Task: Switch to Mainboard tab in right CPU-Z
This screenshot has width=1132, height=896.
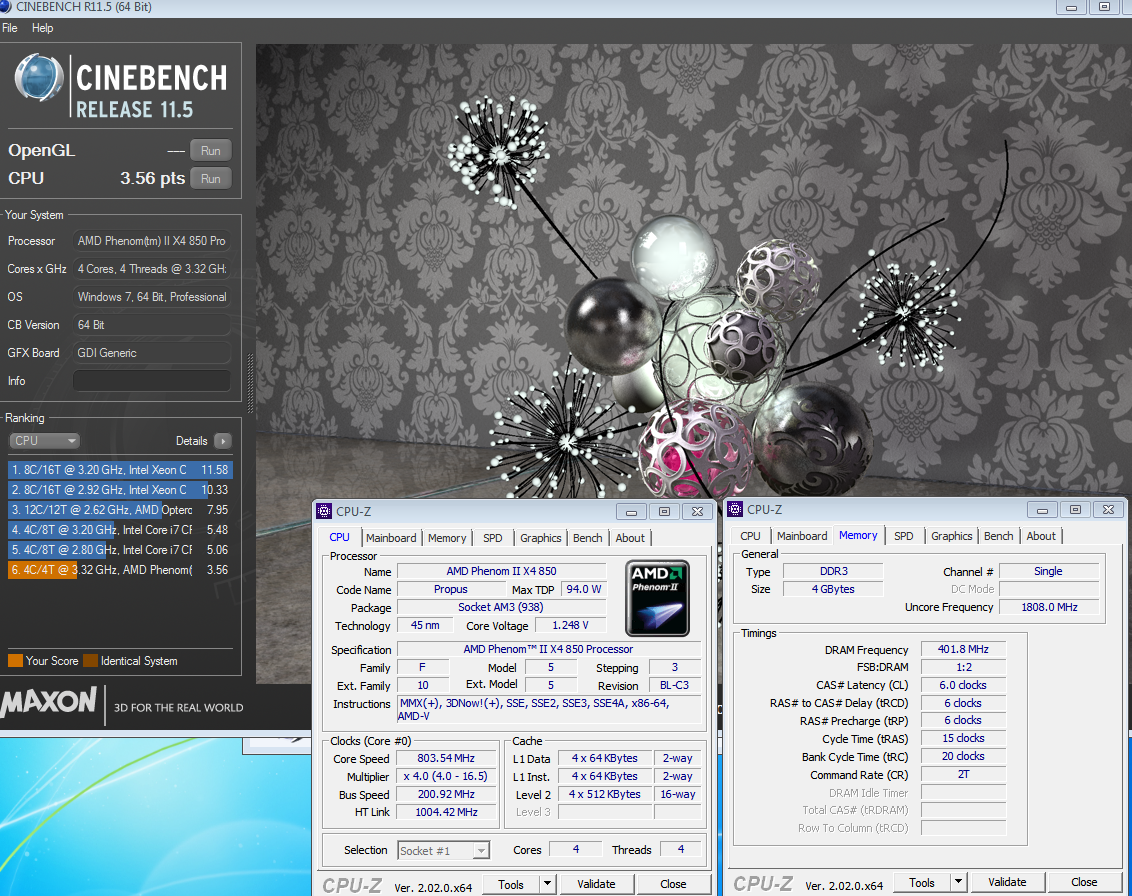Action: click(802, 536)
